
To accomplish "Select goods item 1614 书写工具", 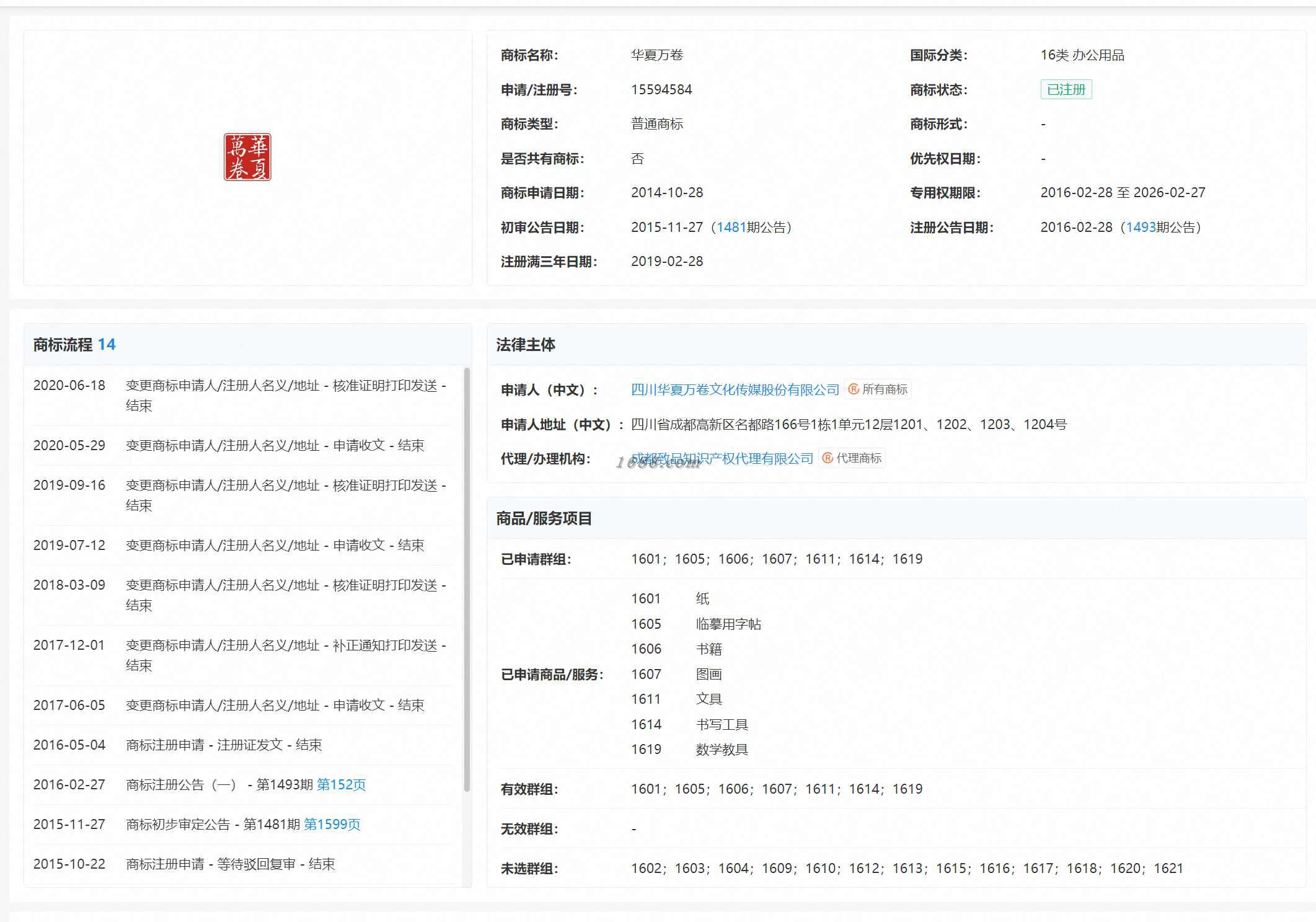I will coord(690,725).
